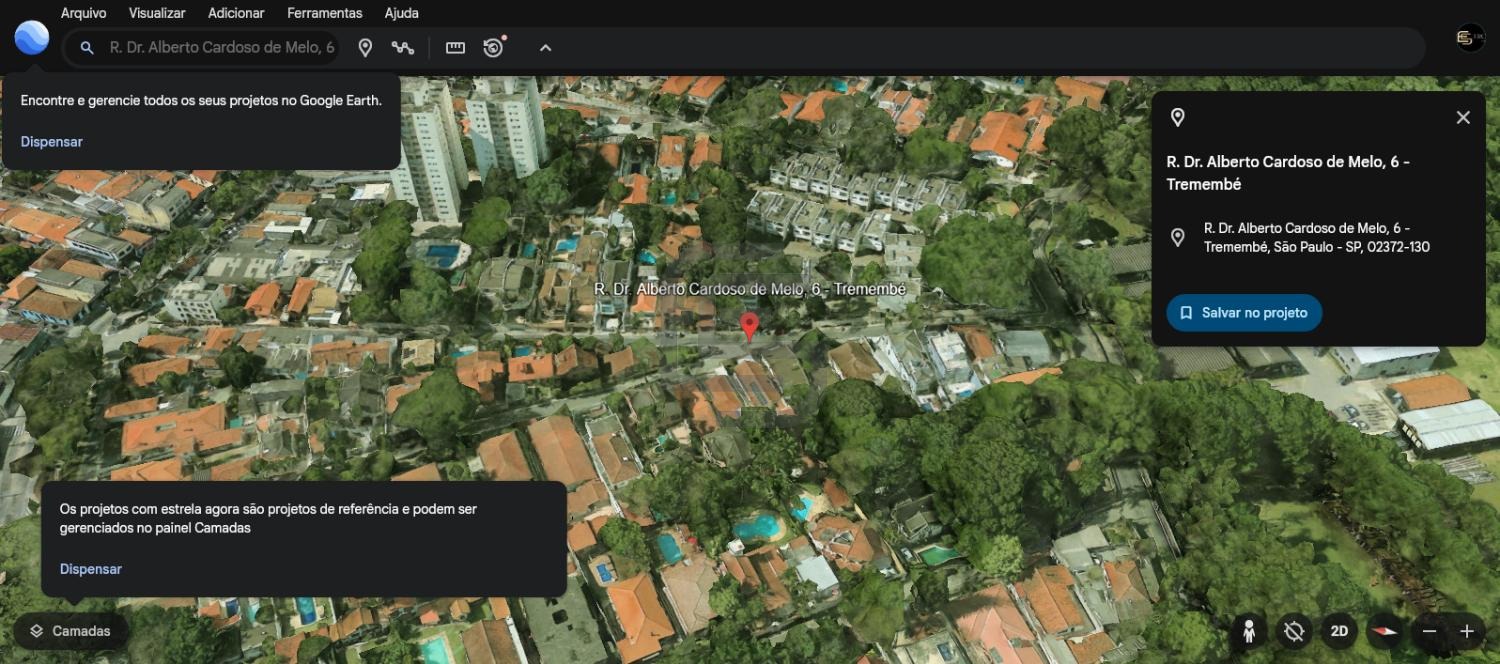
Task: Open the user account avatar
Action: [x=1470, y=38]
